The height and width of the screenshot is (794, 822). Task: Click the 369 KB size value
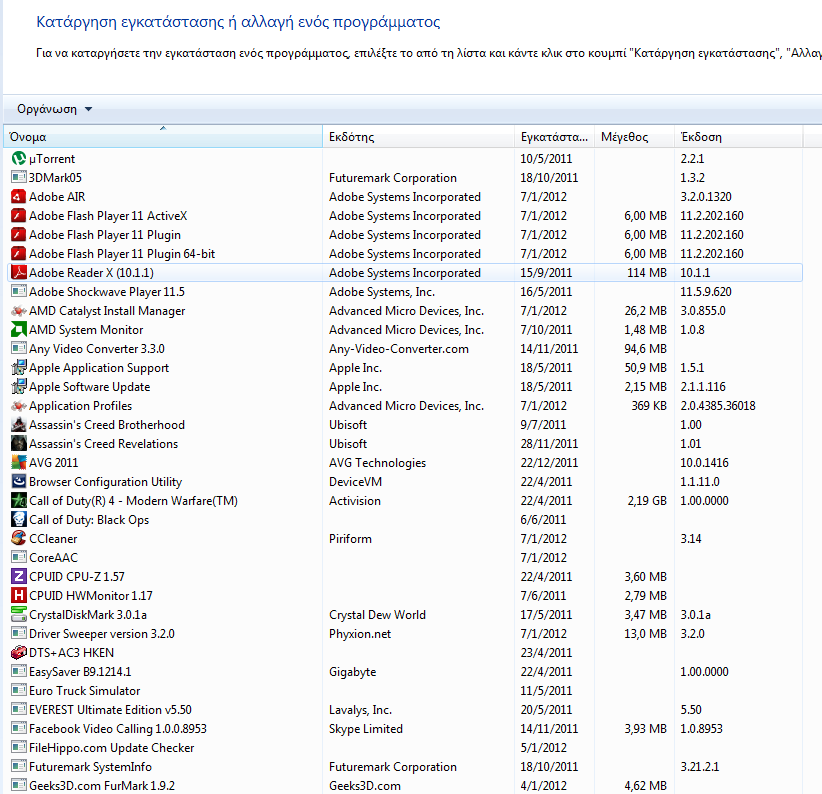649,406
